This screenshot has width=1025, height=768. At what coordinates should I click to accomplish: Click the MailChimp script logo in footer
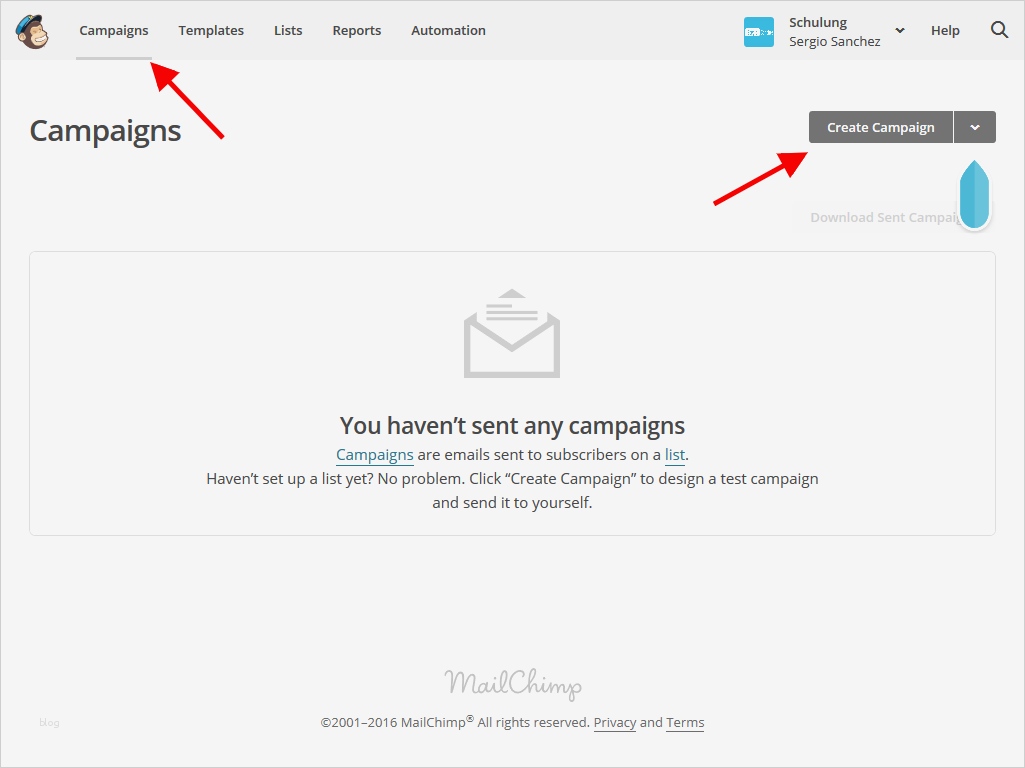(512, 684)
